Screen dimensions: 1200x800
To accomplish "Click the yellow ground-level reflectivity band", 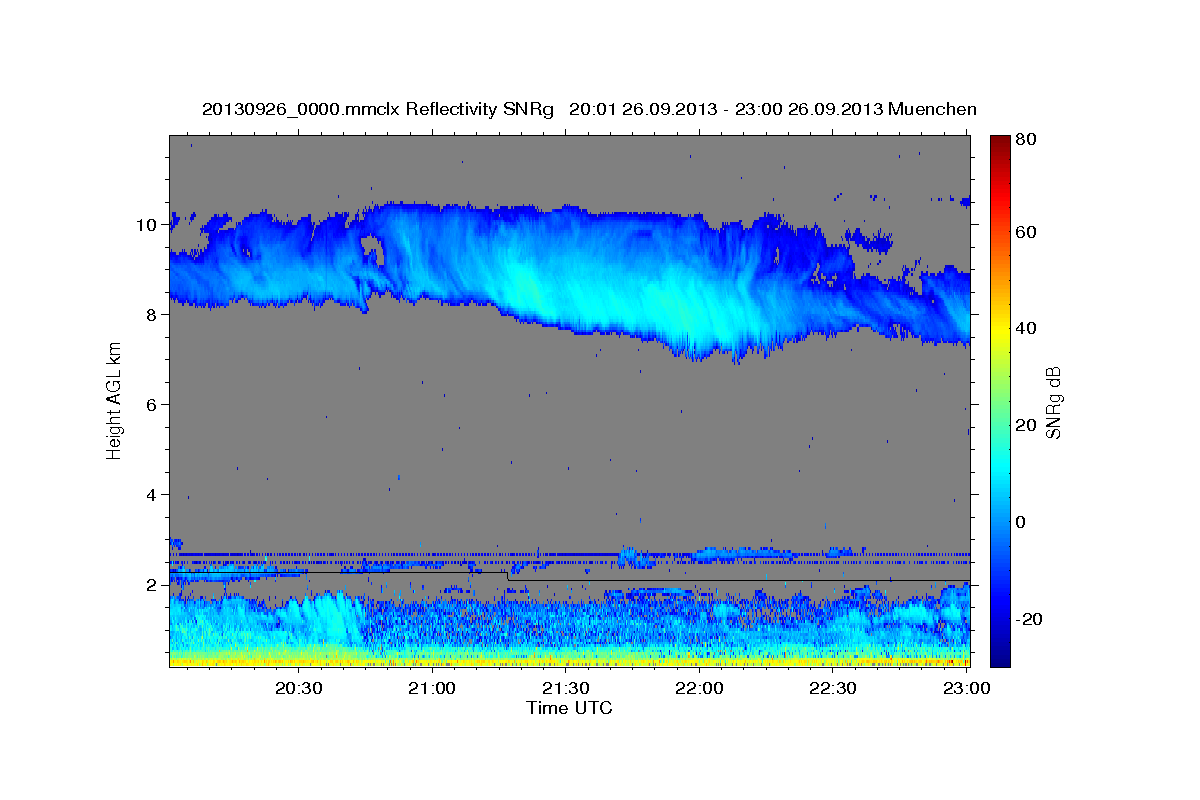I will pos(569,660).
